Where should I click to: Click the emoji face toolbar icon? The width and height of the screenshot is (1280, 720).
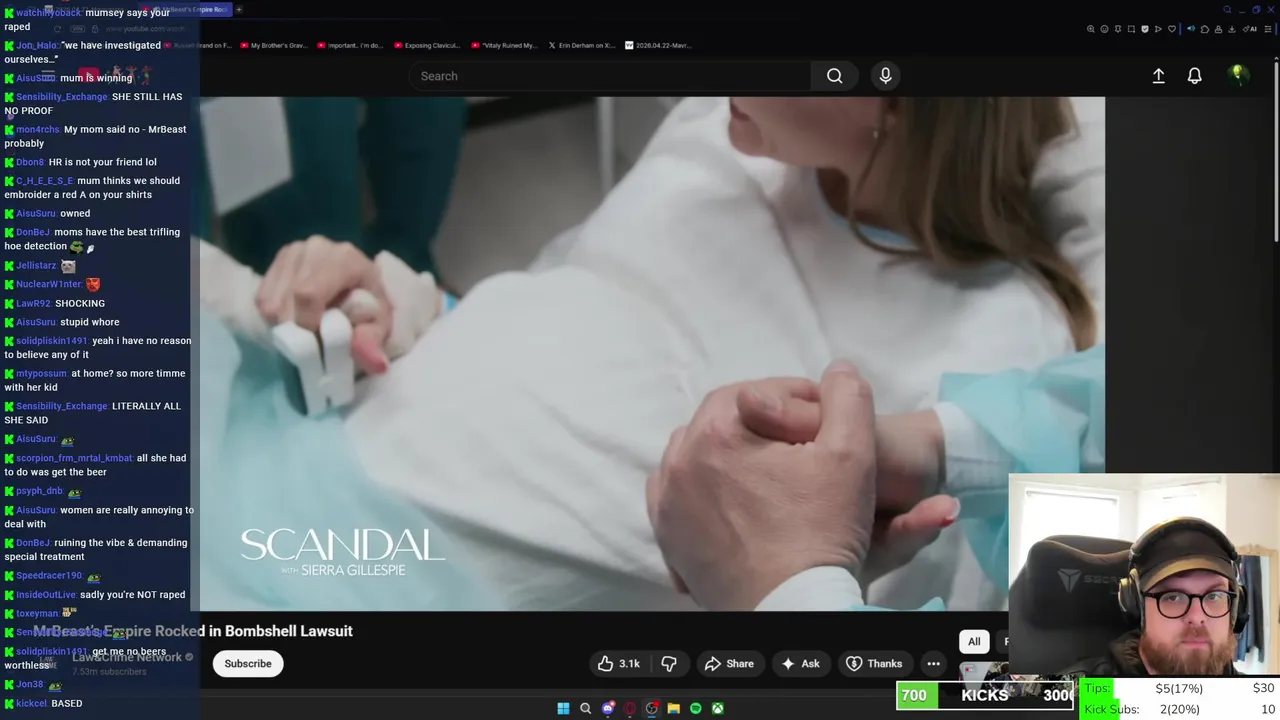coord(1104,29)
